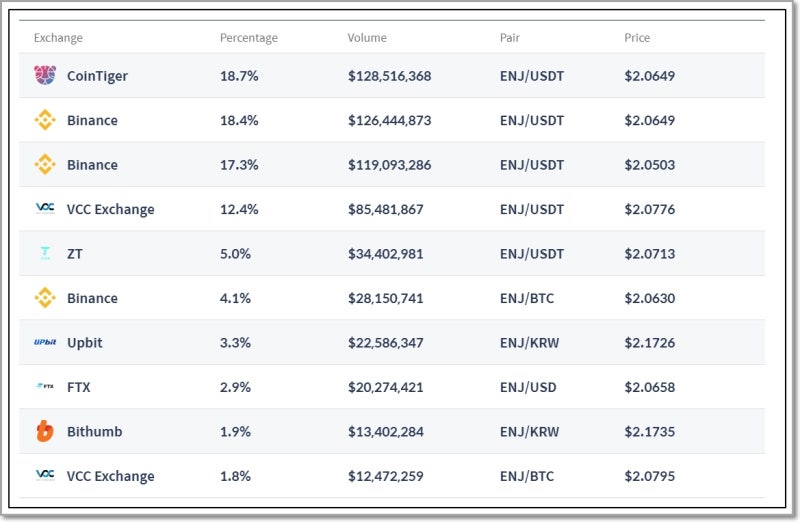Screen dimensions: 800x522
Task: Click the ZT exchange logo icon
Action: click(45, 253)
